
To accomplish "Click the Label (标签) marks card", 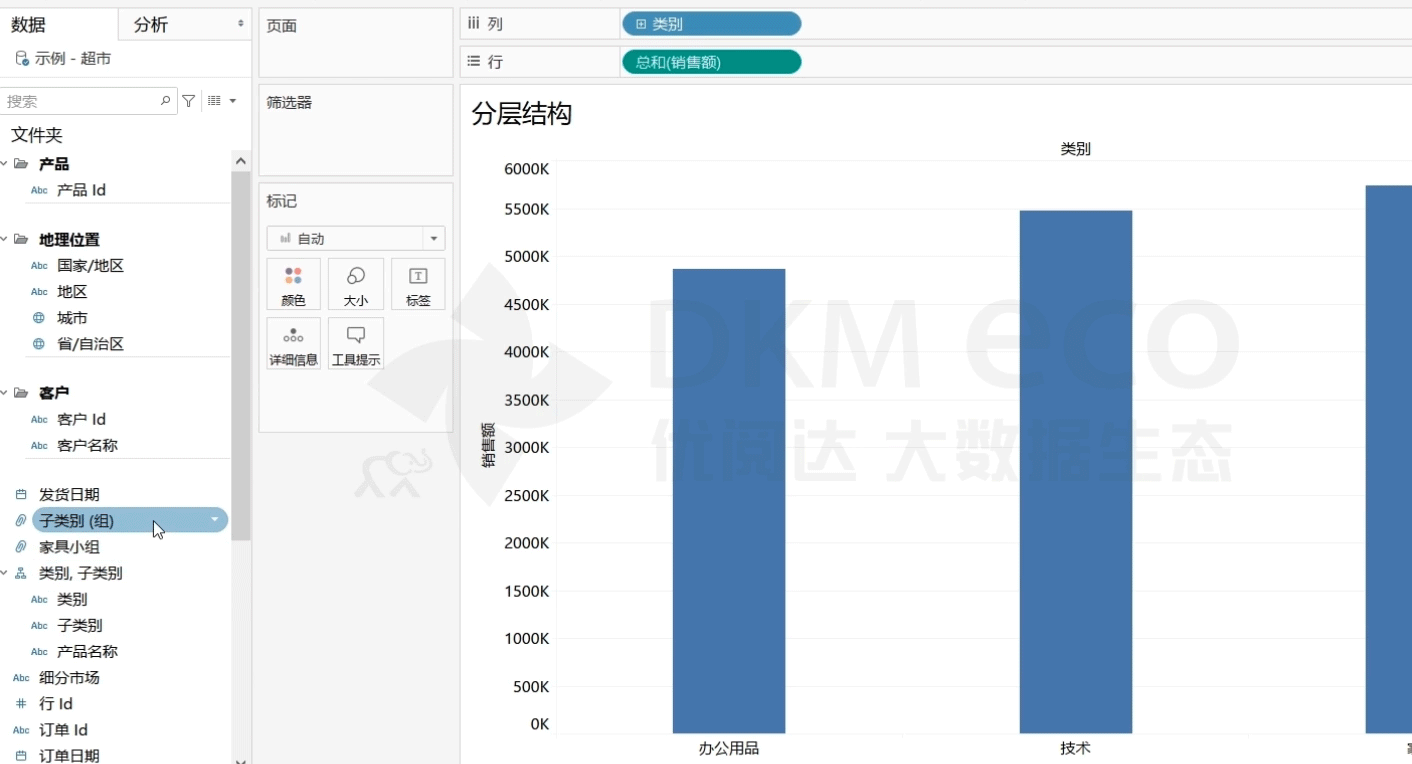I will click(418, 284).
